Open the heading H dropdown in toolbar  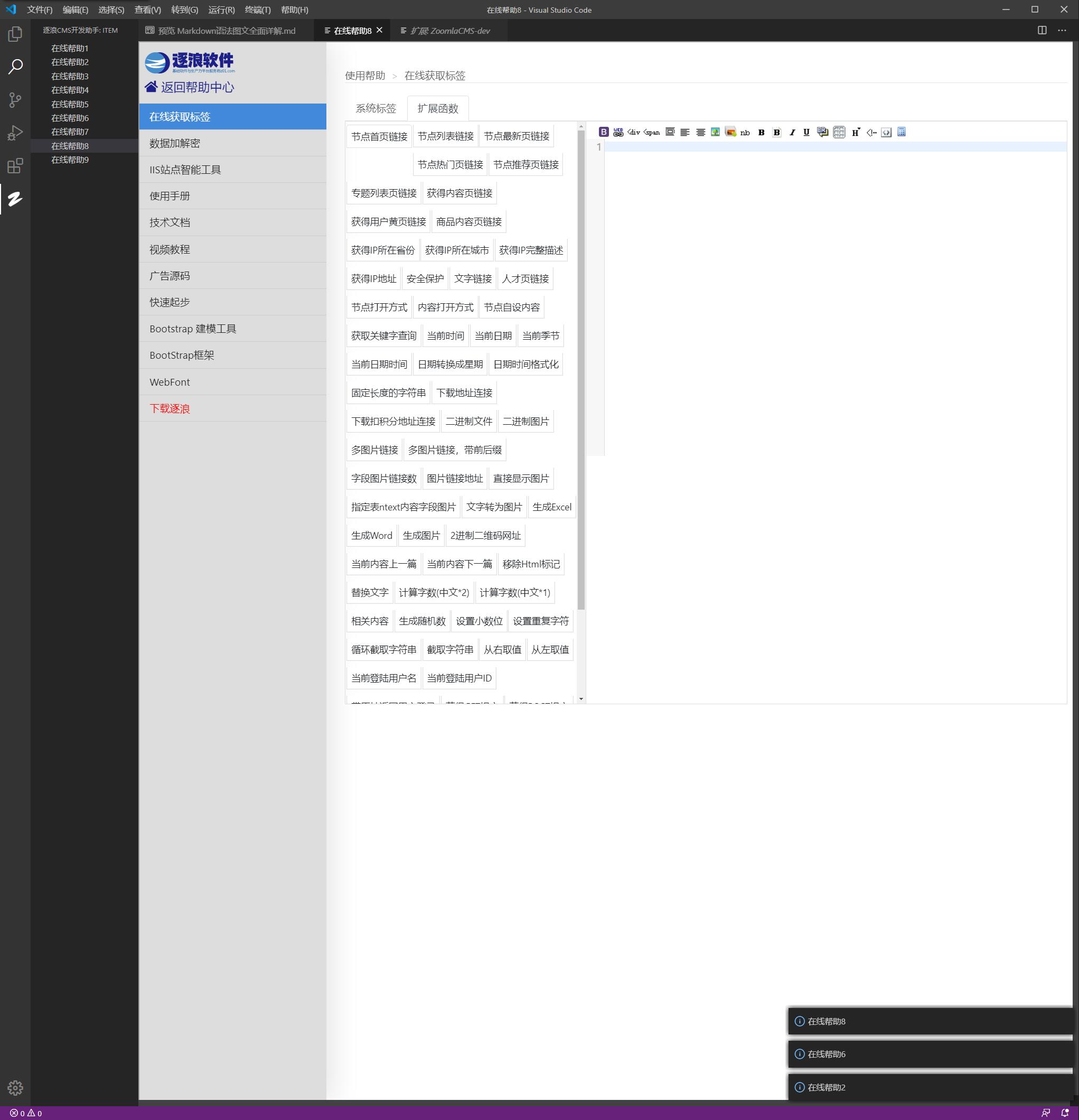click(x=856, y=132)
